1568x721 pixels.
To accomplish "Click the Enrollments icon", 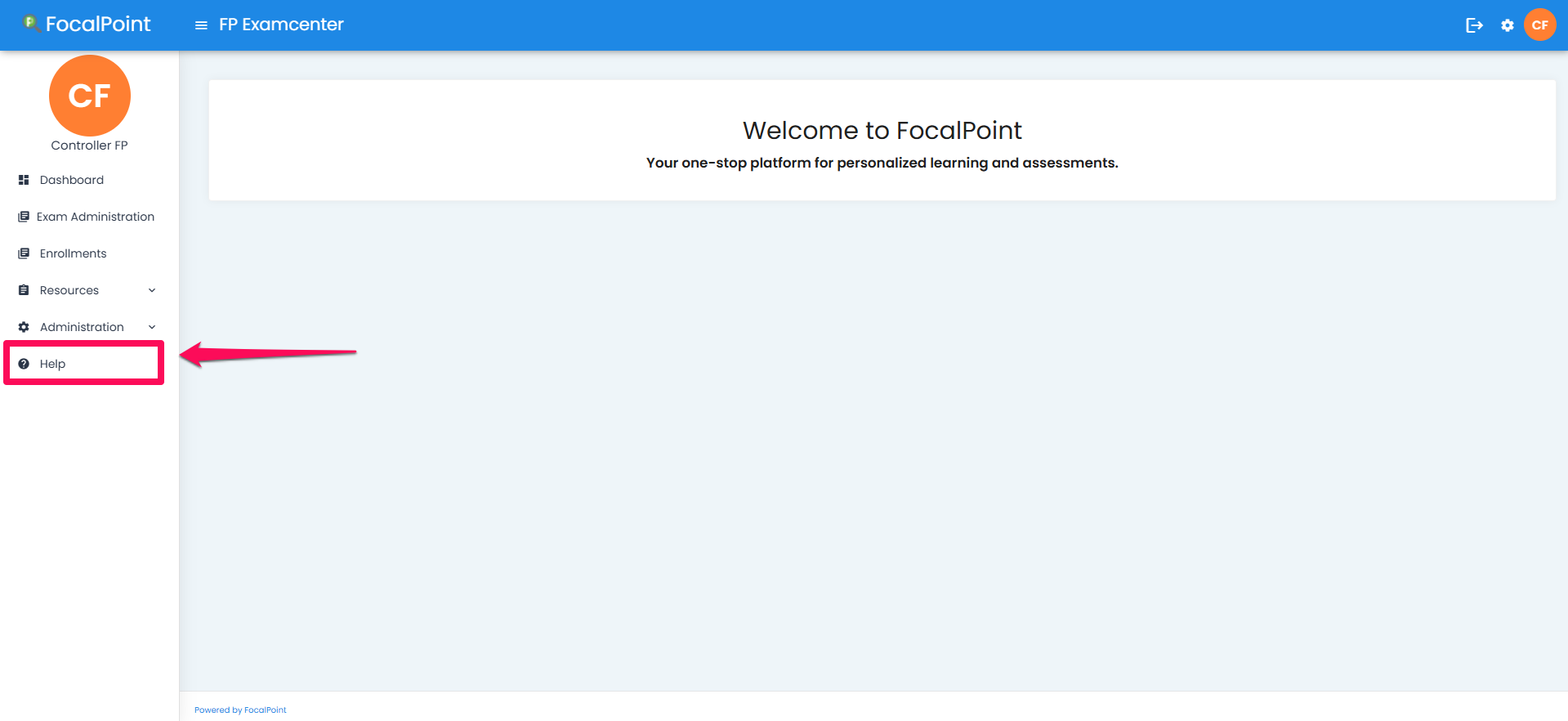I will [24, 253].
